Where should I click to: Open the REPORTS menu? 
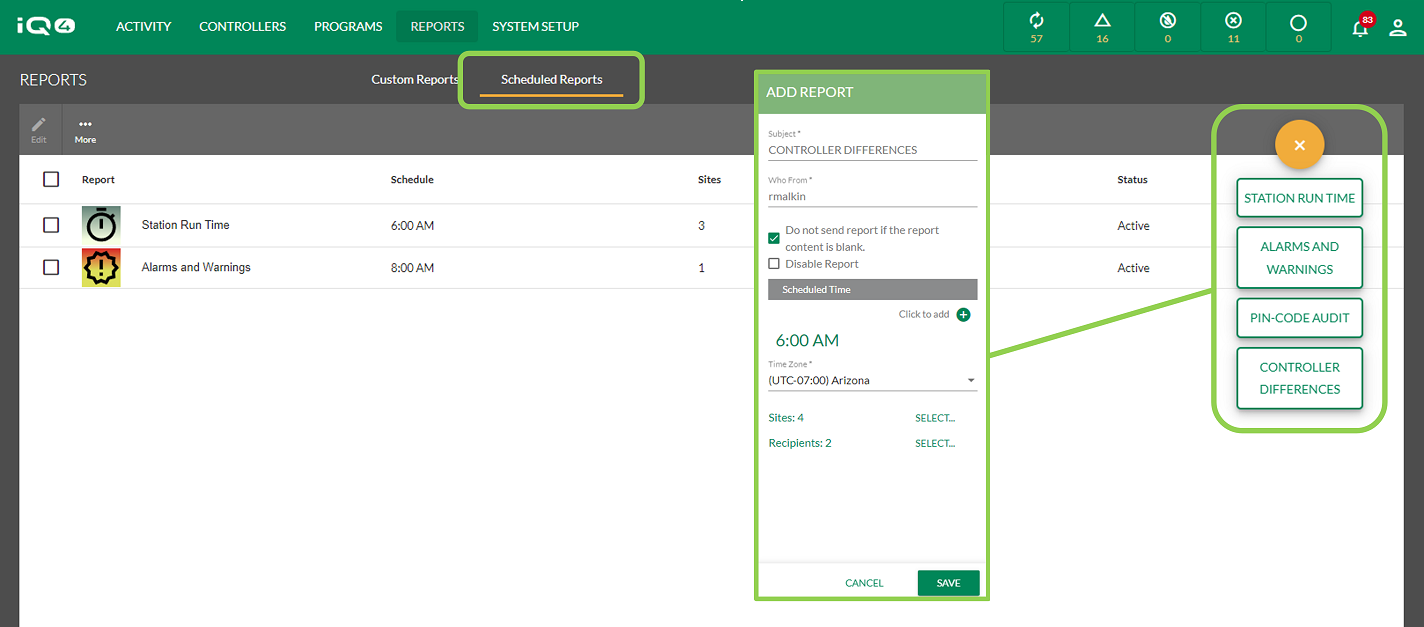[x=437, y=27]
